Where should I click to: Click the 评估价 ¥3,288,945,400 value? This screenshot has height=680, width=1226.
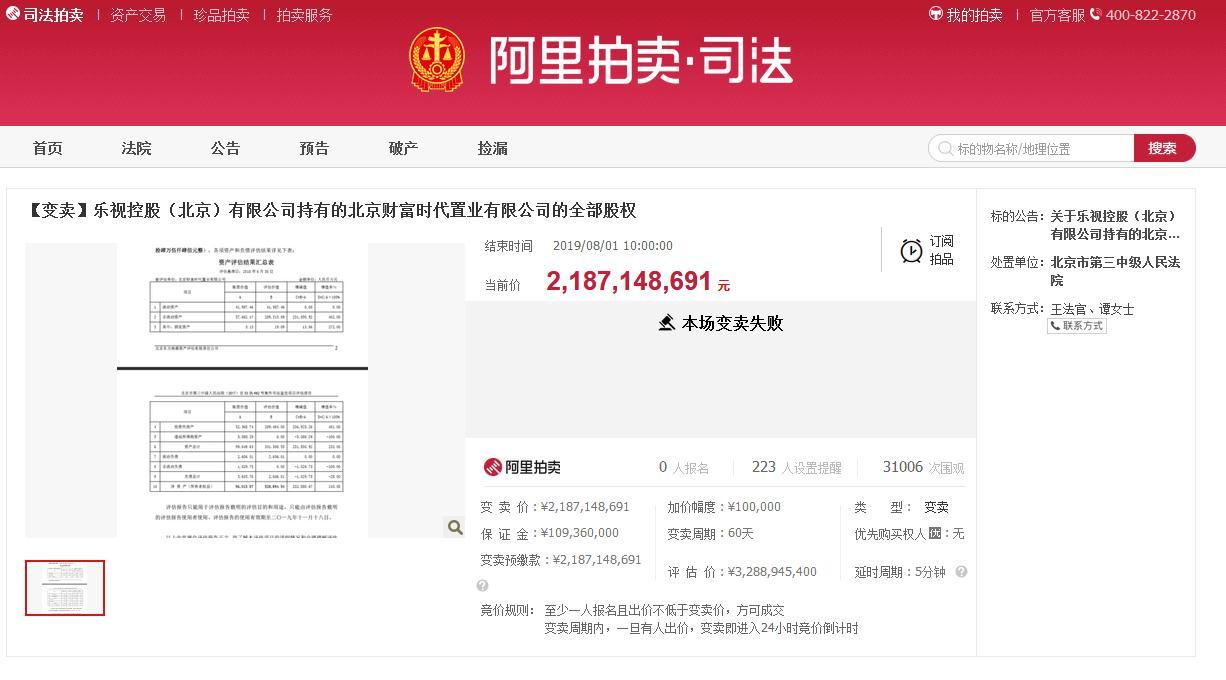point(772,572)
